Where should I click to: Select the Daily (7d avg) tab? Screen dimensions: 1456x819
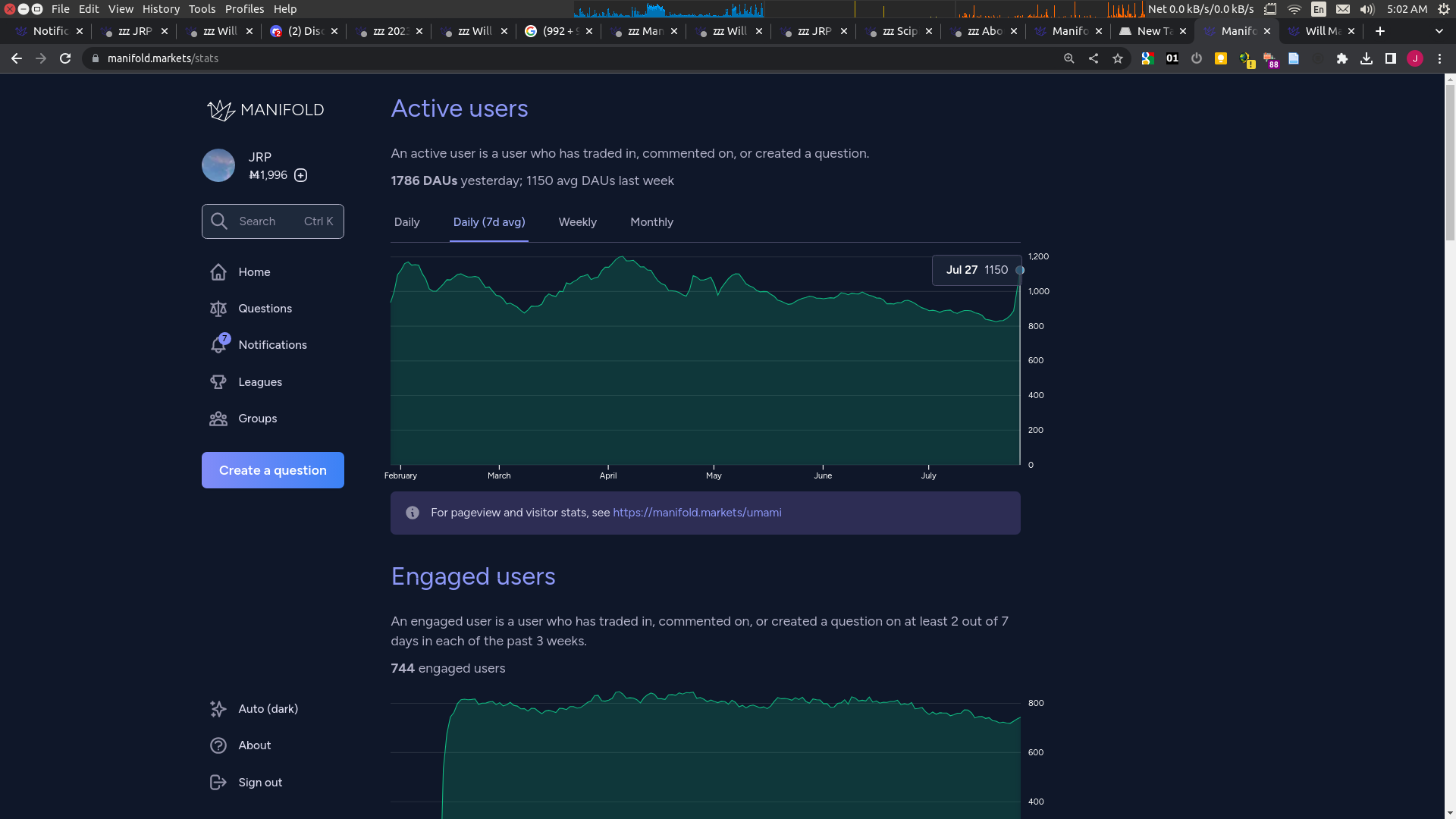click(x=489, y=222)
